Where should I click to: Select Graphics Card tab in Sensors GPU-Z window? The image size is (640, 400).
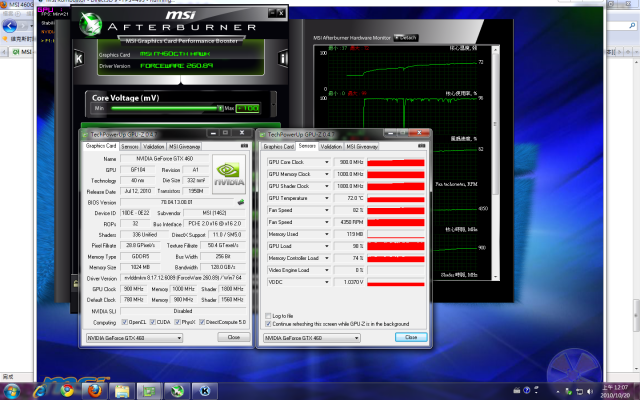pyautogui.click(x=278, y=147)
